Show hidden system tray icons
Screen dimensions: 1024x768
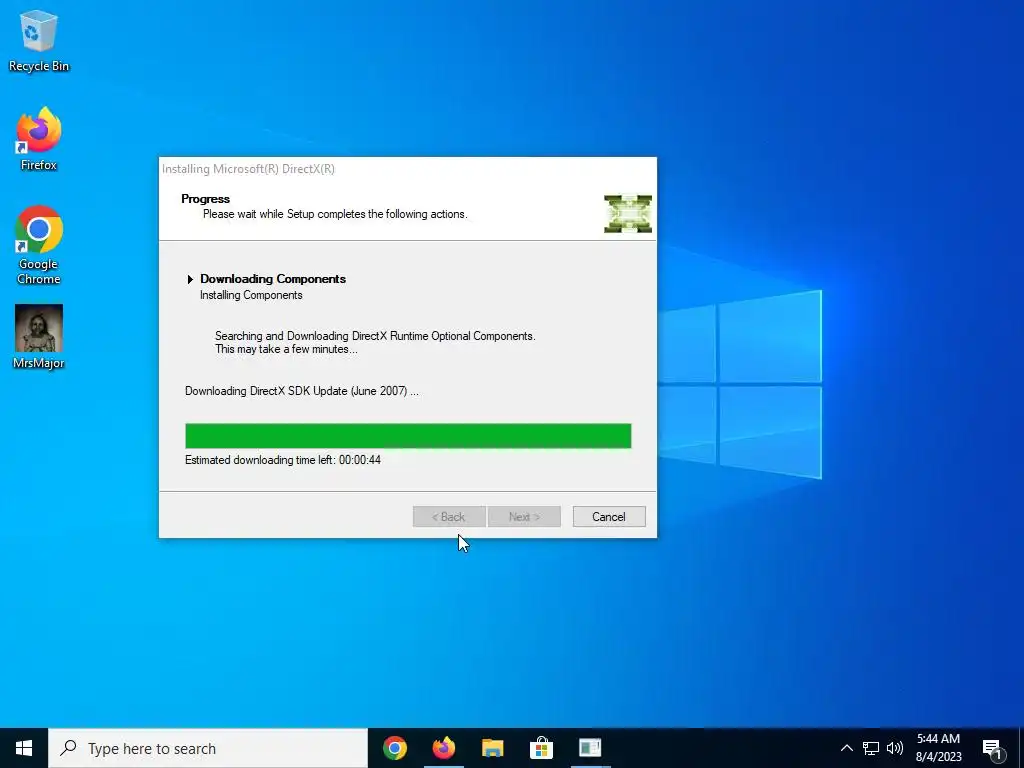click(x=846, y=748)
